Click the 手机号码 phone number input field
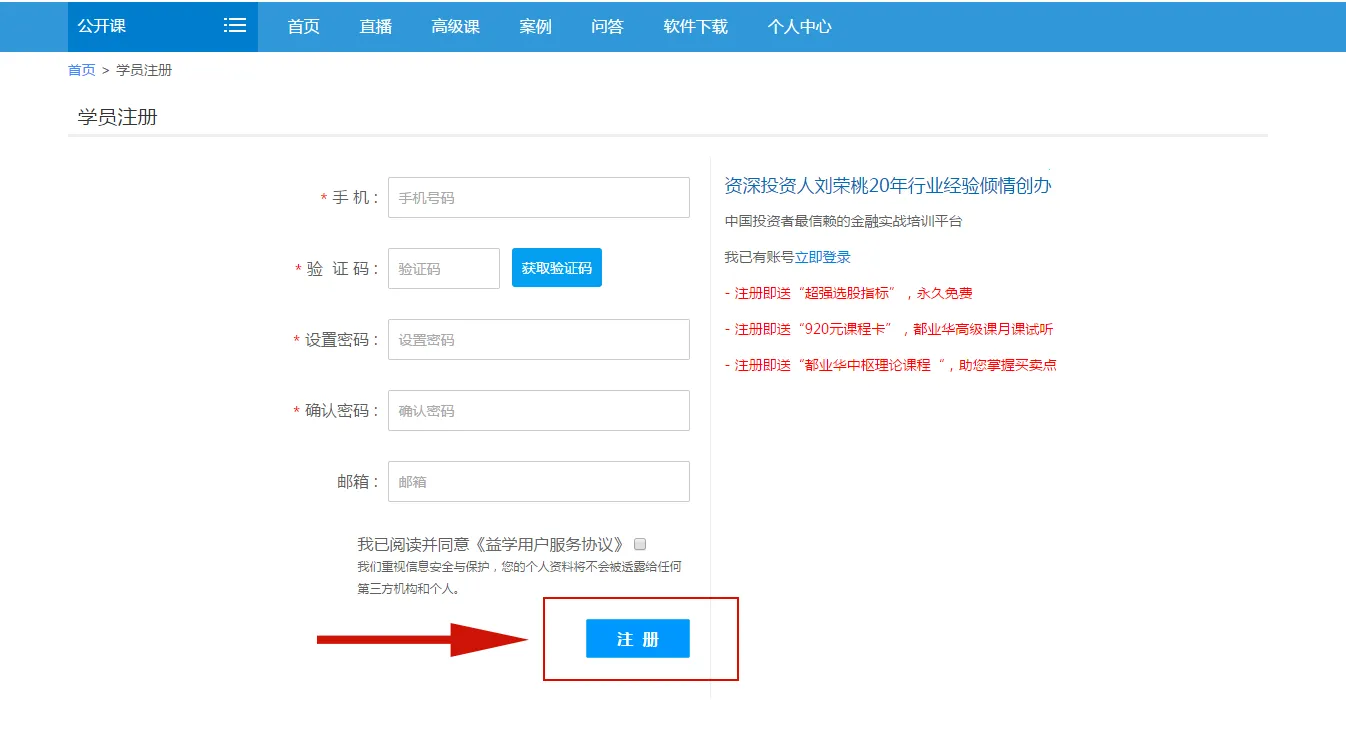 (538, 197)
